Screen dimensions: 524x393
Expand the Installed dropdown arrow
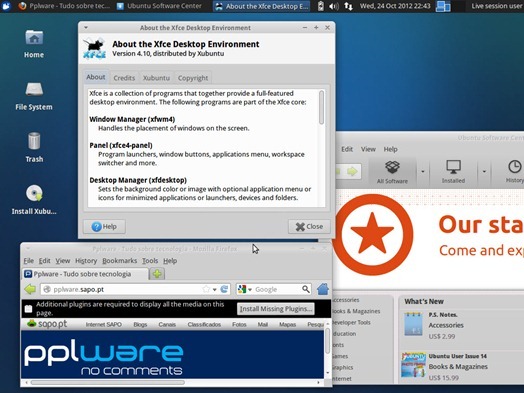[x=484, y=172]
